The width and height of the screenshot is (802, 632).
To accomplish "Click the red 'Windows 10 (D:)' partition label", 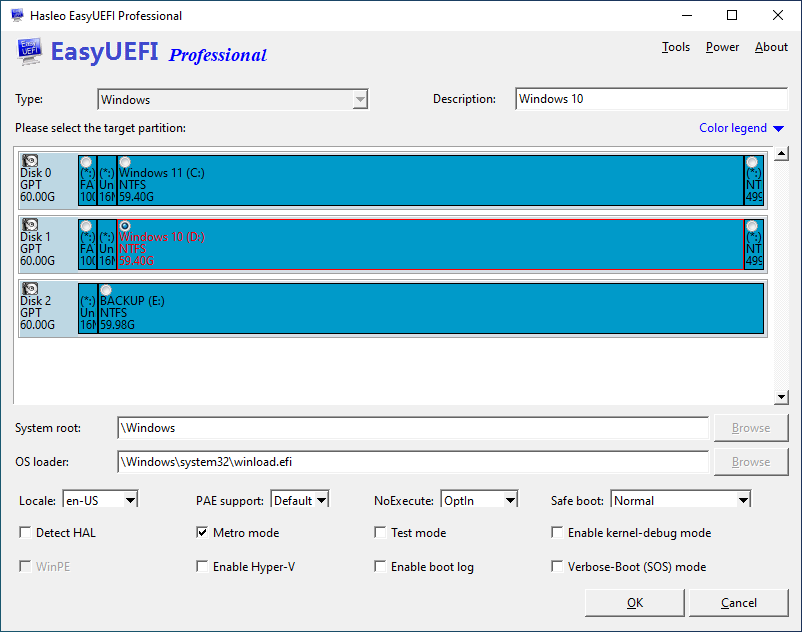I will pos(162,237).
